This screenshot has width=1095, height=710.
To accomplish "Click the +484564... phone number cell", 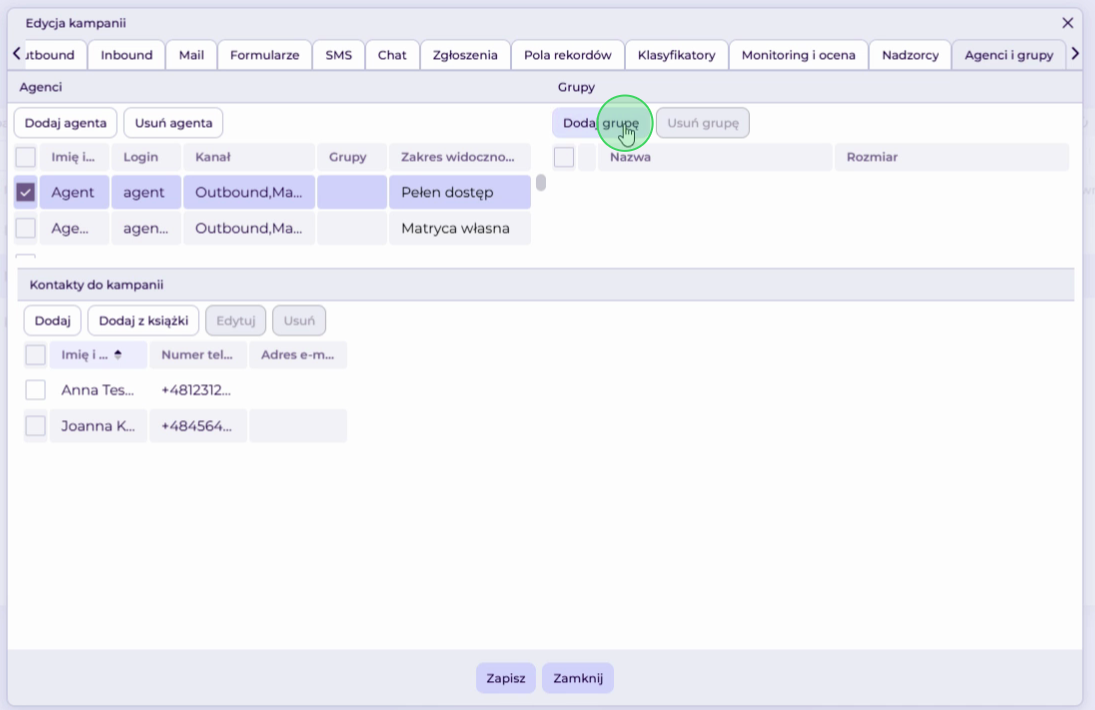I will point(198,426).
